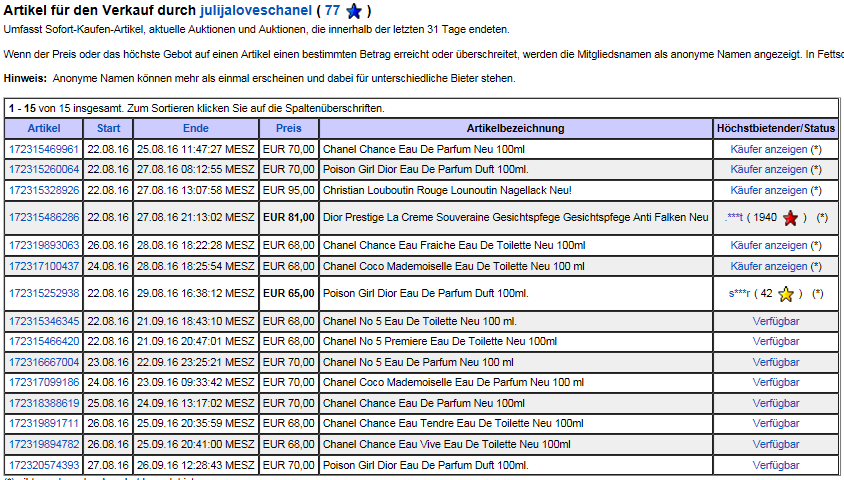Select end time 26.09.16 12:28:43 MESZ
The image size is (844, 480).
[195, 465]
